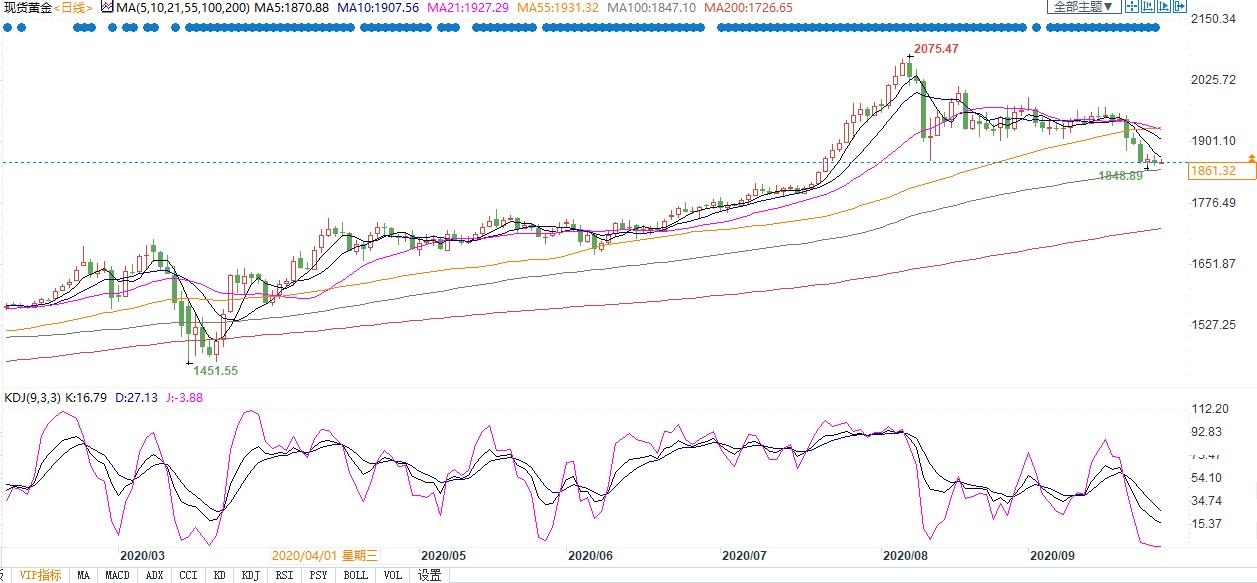Switch to the BOLL indicator tab

356,575
